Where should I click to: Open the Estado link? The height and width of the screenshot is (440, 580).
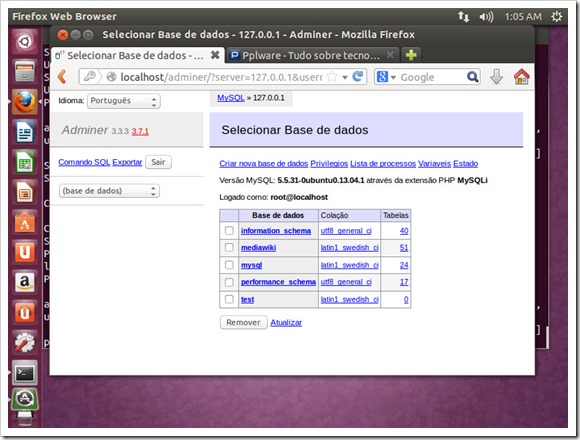465,163
